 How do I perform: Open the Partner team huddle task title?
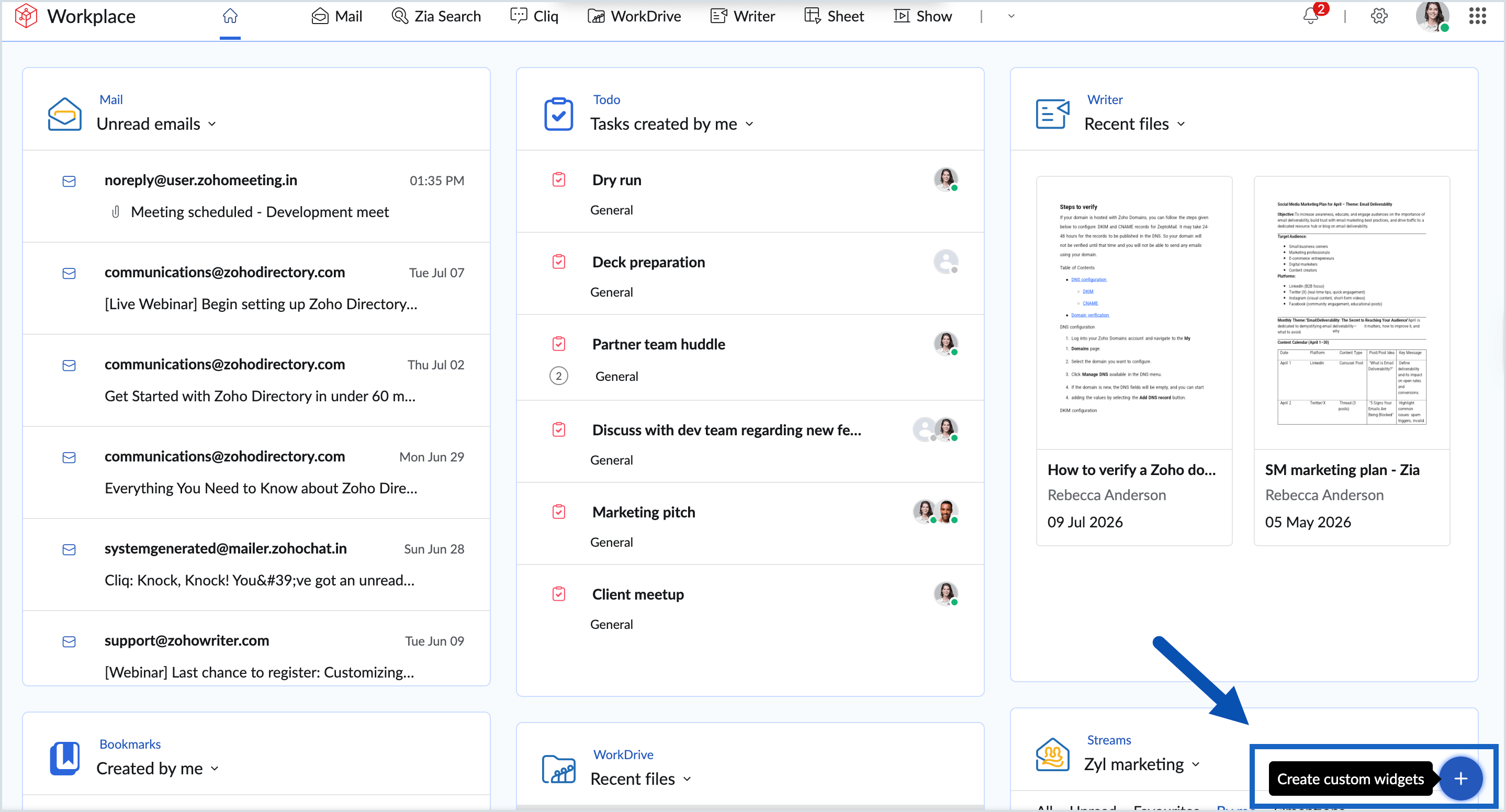tap(658, 344)
